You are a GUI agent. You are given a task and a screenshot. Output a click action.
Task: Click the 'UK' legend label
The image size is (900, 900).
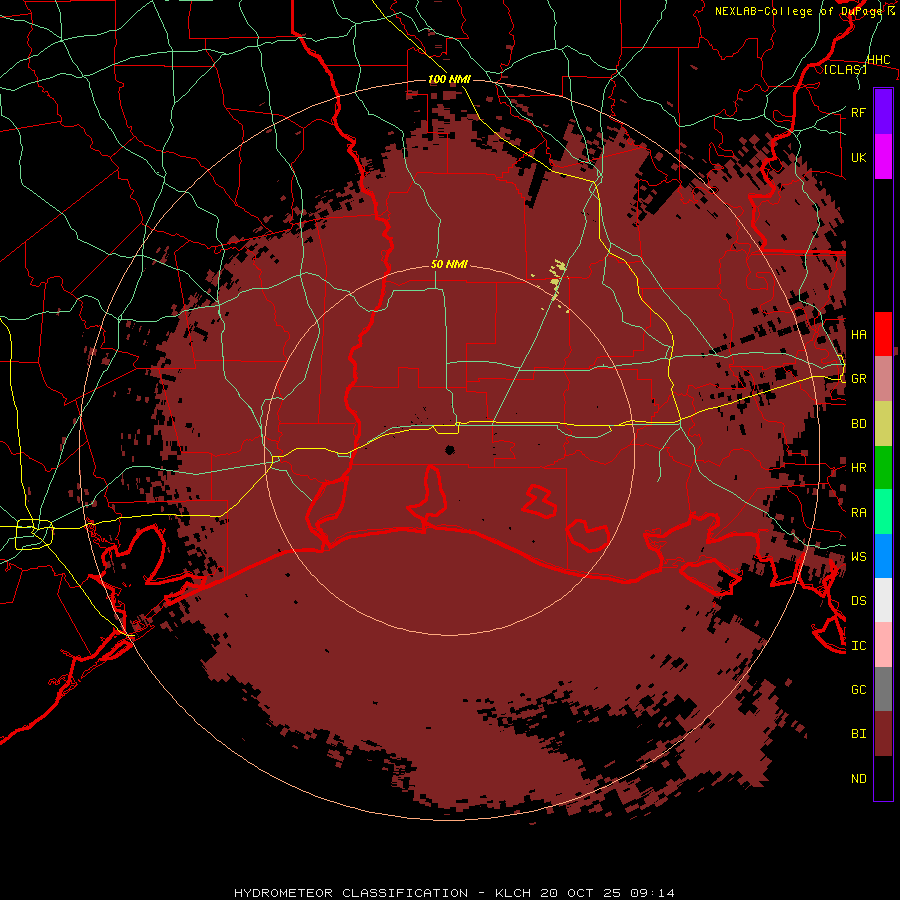(859, 157)
